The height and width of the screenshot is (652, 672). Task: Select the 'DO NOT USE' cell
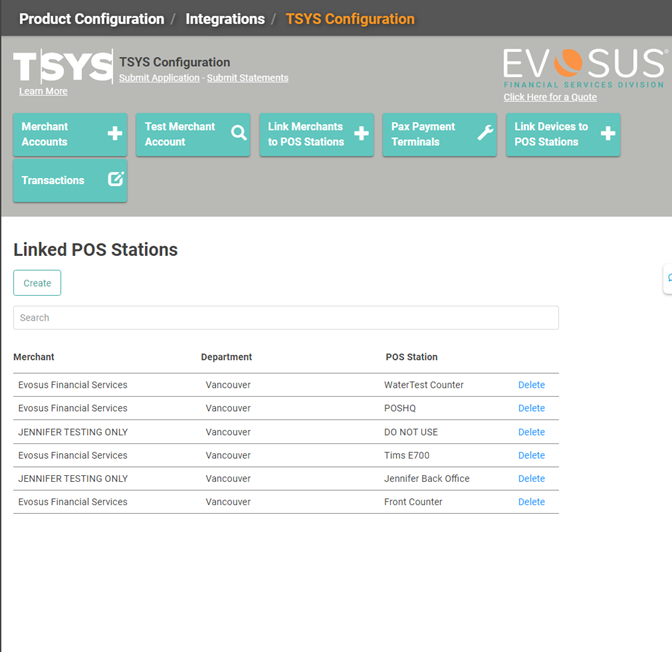(x=411, y=432)
